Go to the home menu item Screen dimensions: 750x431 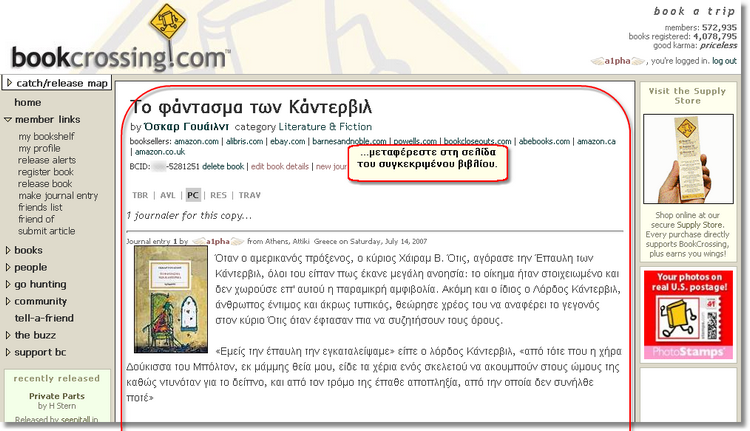coord(28,102)
